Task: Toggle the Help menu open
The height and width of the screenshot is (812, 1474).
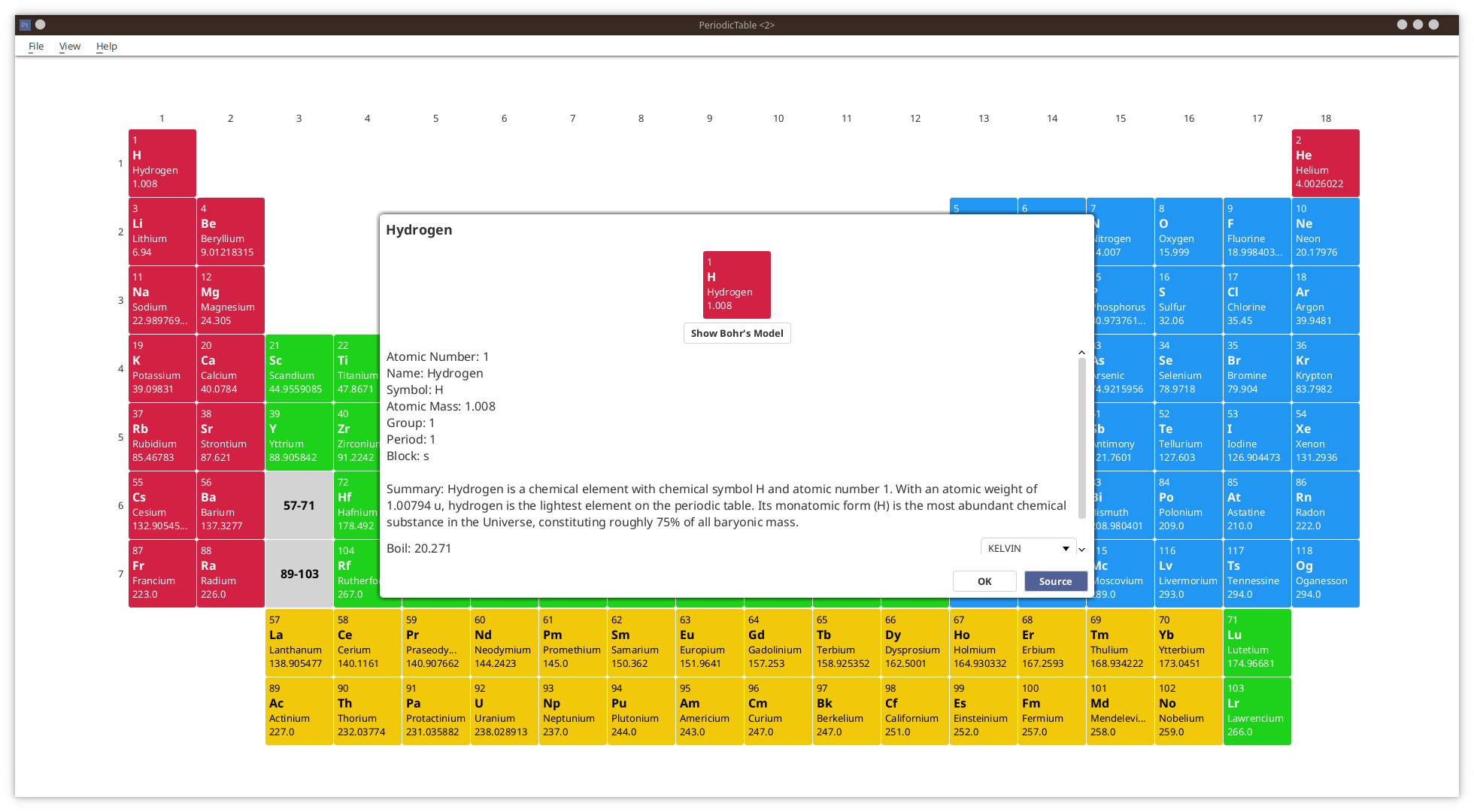Action: [105, 46]
